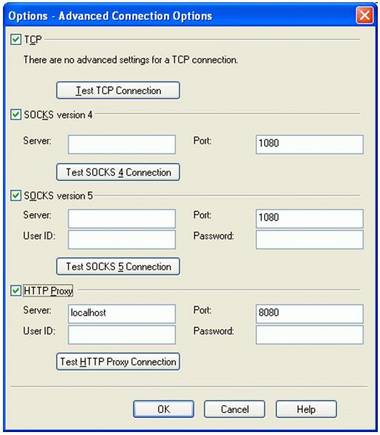This screenshot has width=380, height=435.
Task: Toggle the SOCKS version 4 checkbox
Action: coord(16,115)
